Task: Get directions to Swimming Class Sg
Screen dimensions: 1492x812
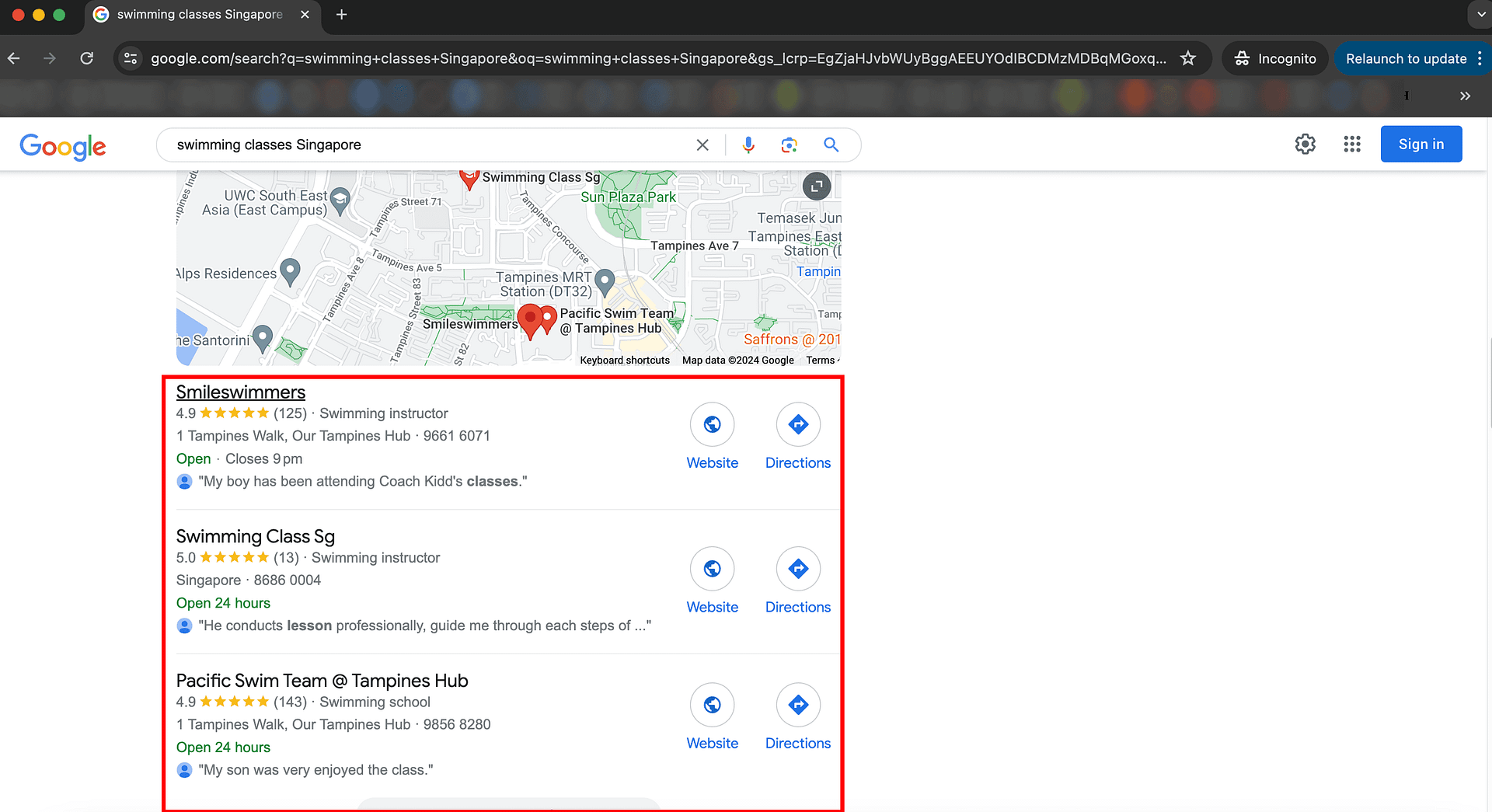Action: (x=797, y=570)
